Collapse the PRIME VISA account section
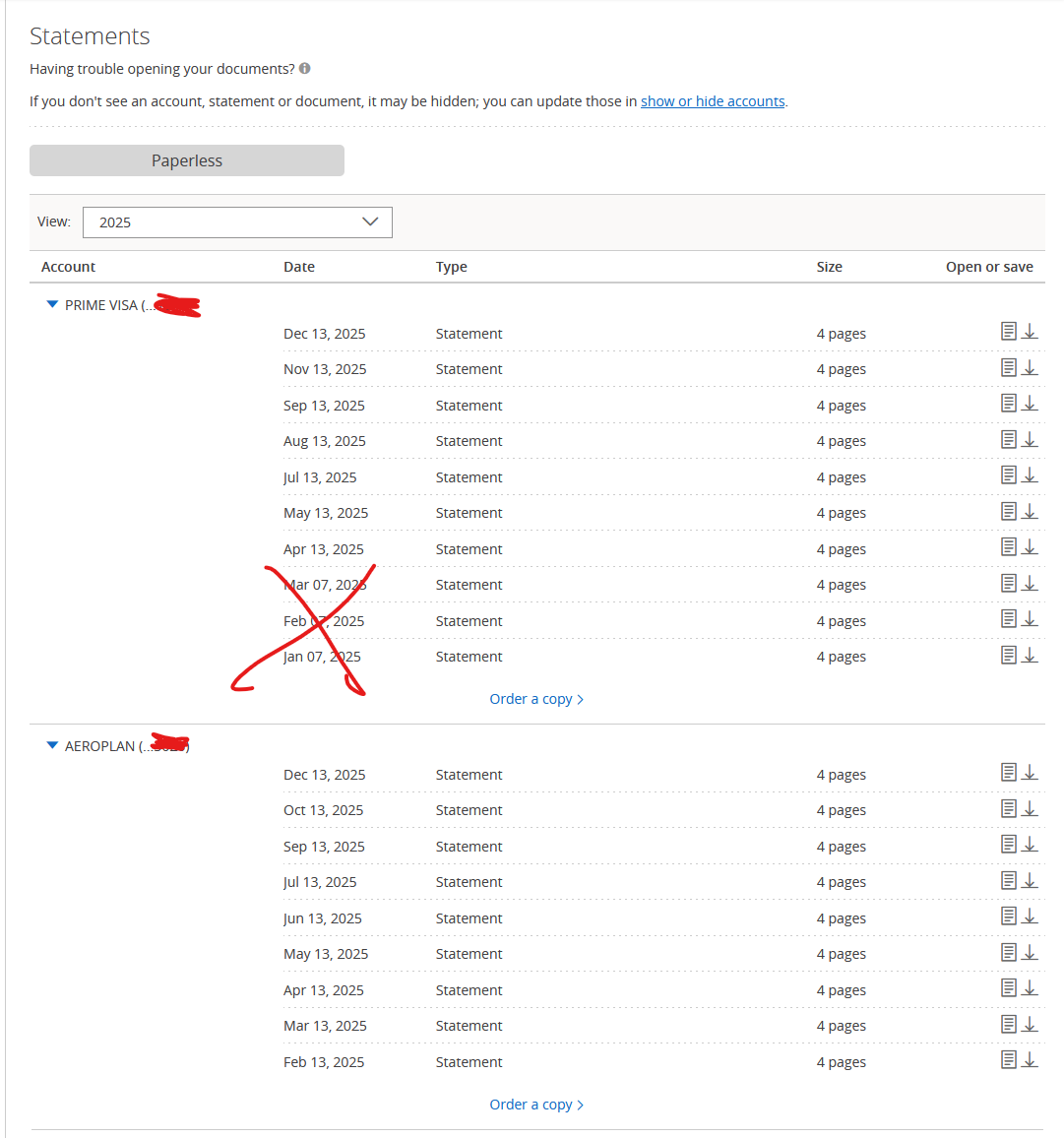This screenshot has width=1064, height=1138. (x=53, y=305)
